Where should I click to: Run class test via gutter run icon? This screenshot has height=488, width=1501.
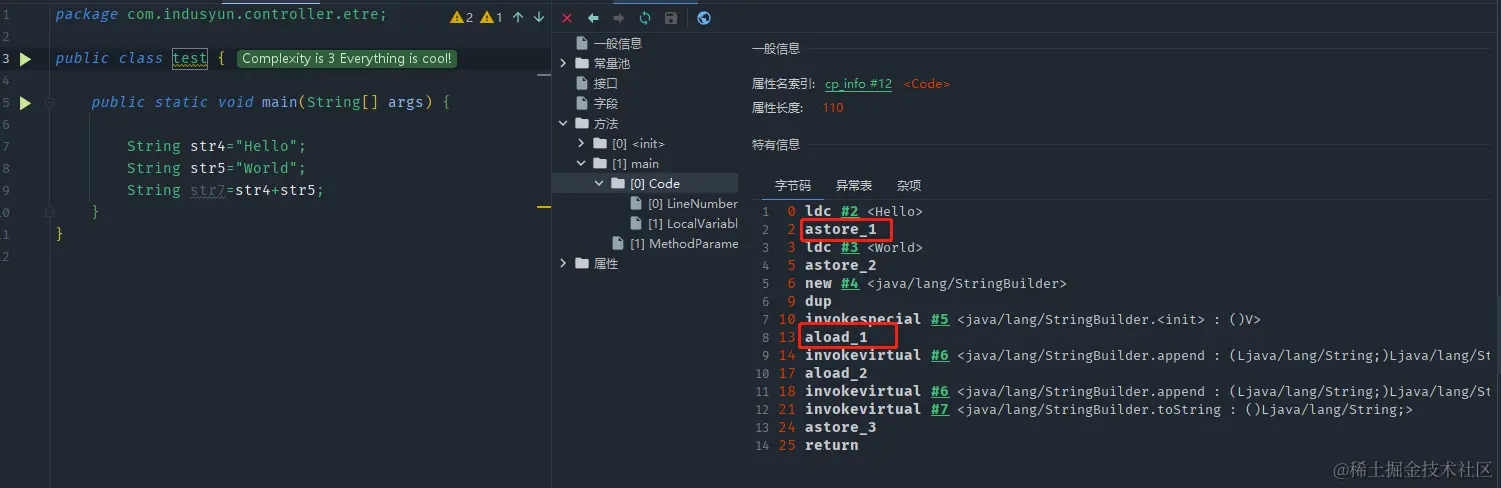pyautogui.click(x=26, y=59)
